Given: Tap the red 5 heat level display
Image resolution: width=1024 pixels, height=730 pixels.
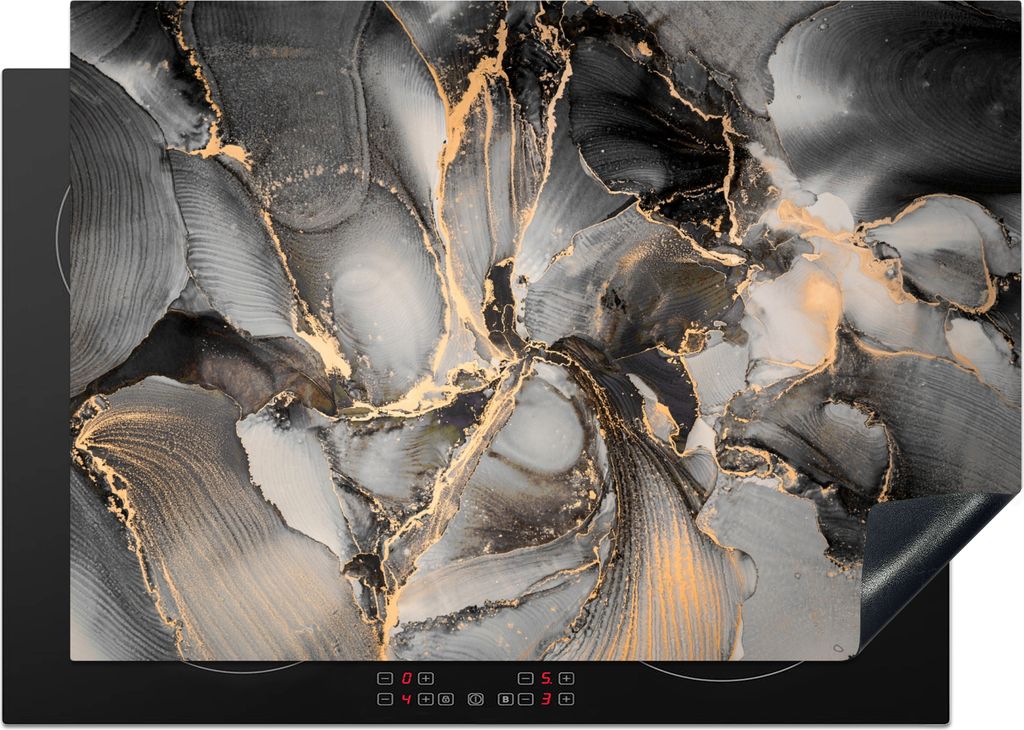Looking at the screenshot, I should click(547, 678).
